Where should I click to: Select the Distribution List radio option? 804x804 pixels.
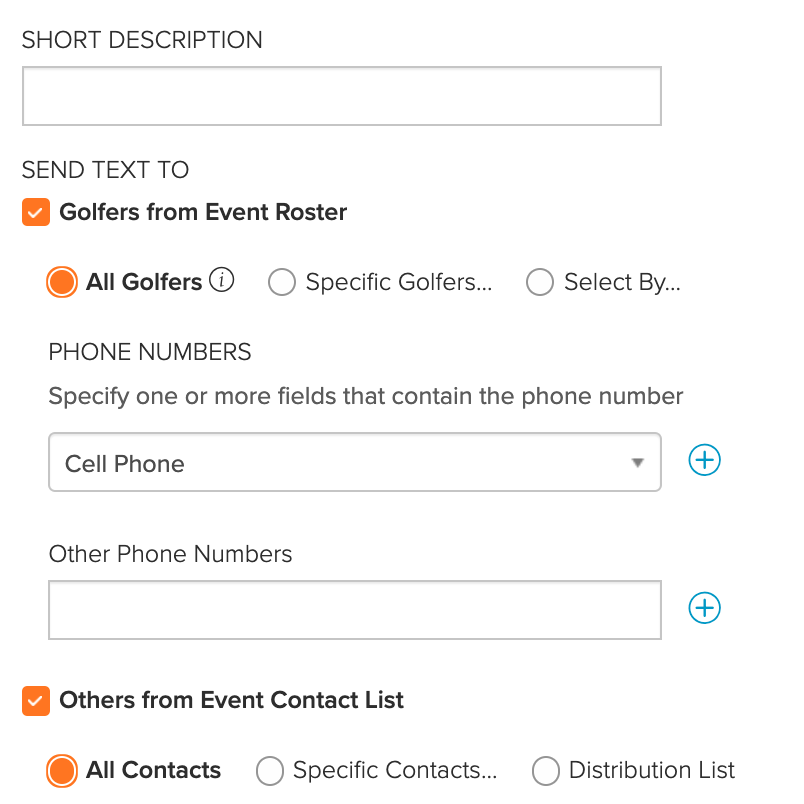tap(546, 771)
